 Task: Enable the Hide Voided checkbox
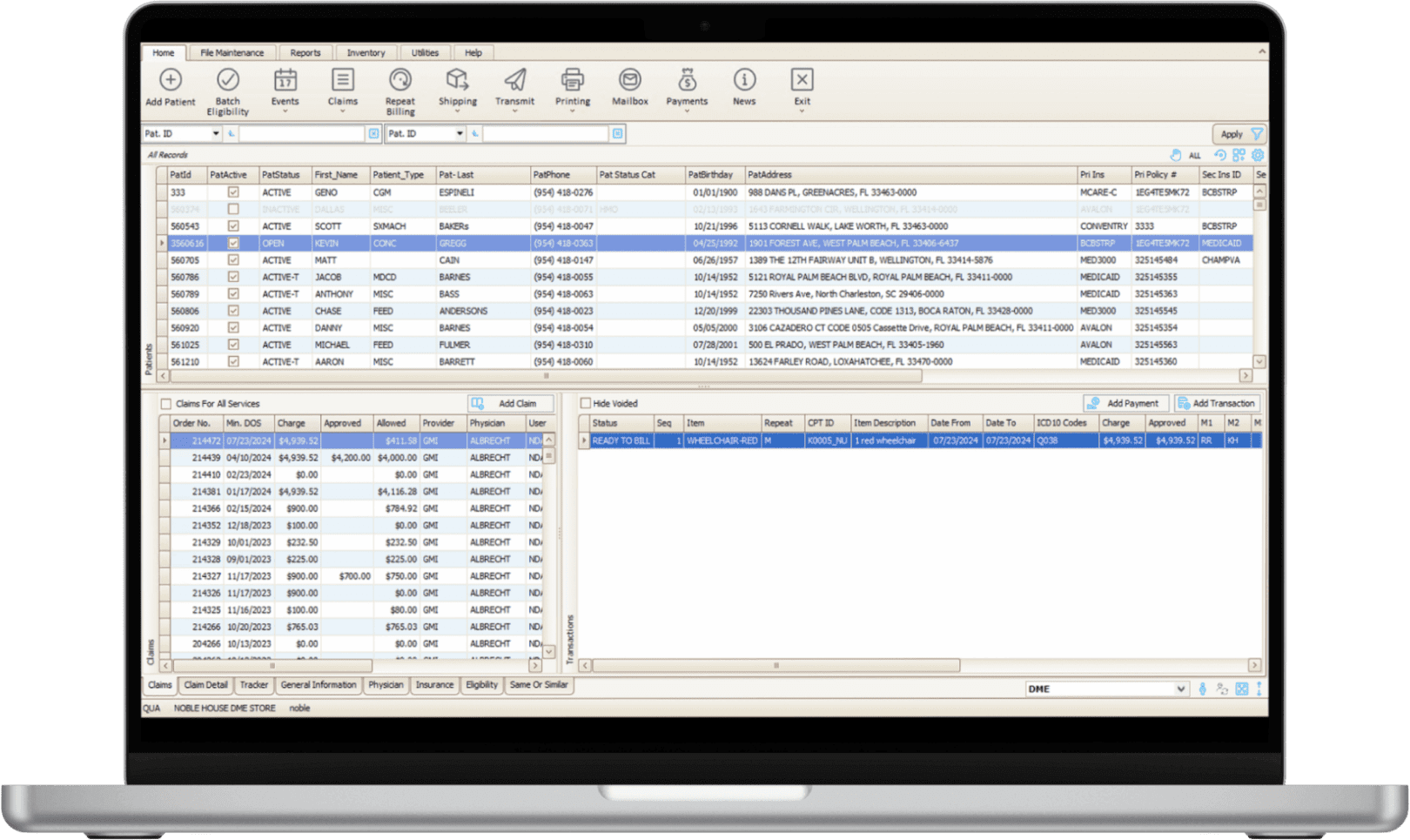587,403
